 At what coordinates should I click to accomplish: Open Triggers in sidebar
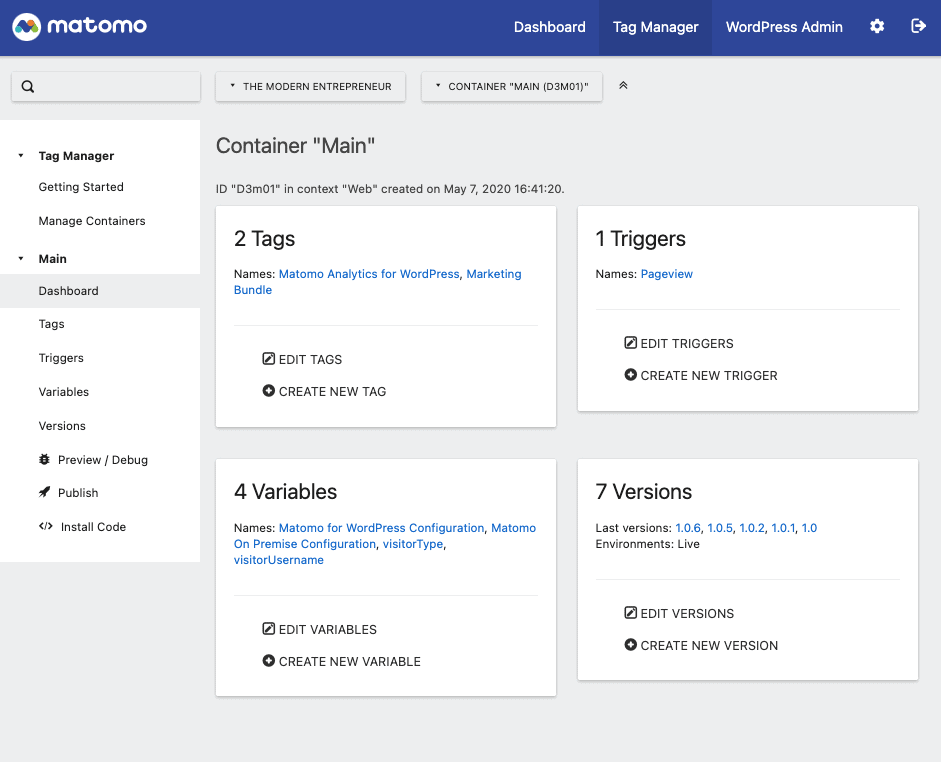coord(61,358)
